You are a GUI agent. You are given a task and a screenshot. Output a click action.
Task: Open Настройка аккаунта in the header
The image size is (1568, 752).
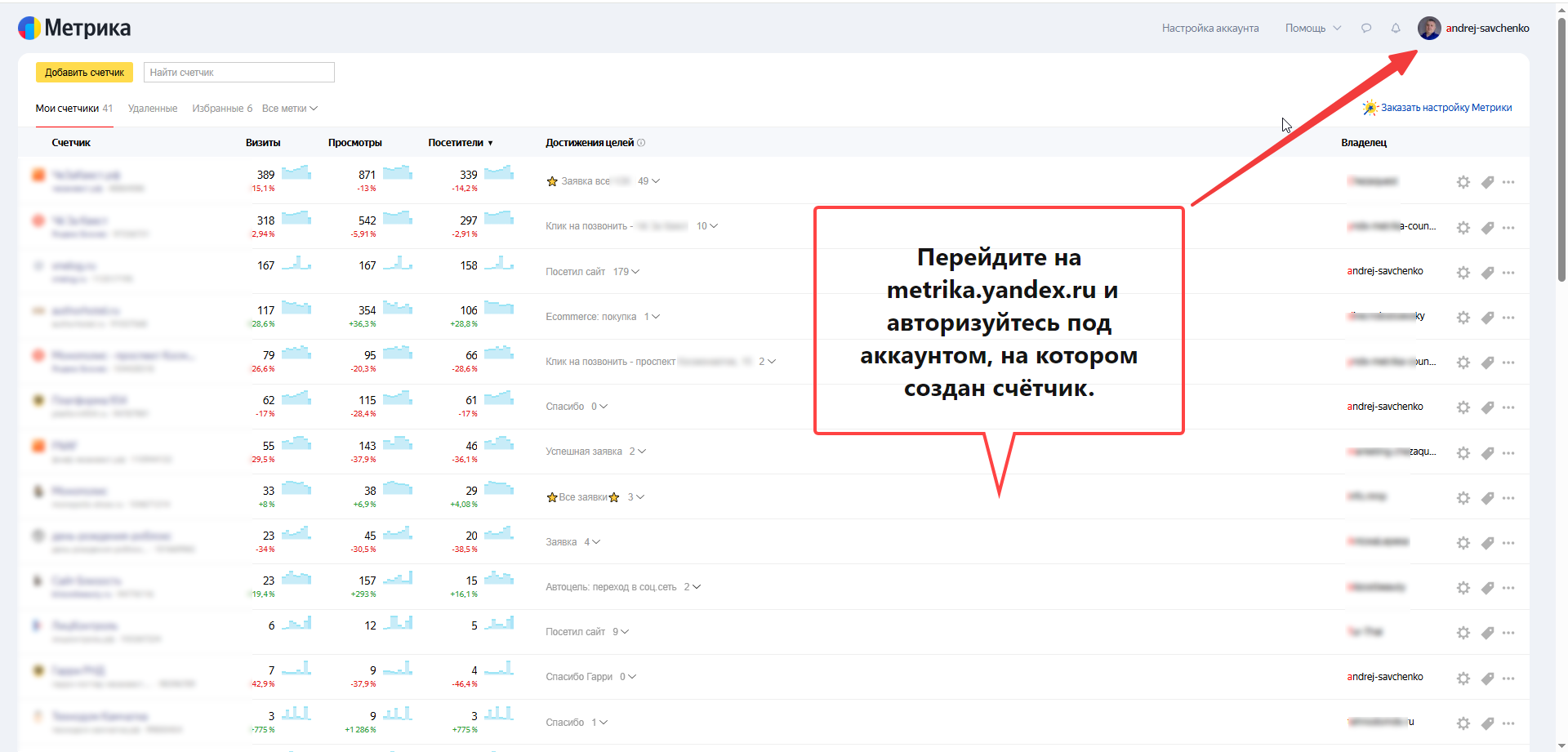1210,28
